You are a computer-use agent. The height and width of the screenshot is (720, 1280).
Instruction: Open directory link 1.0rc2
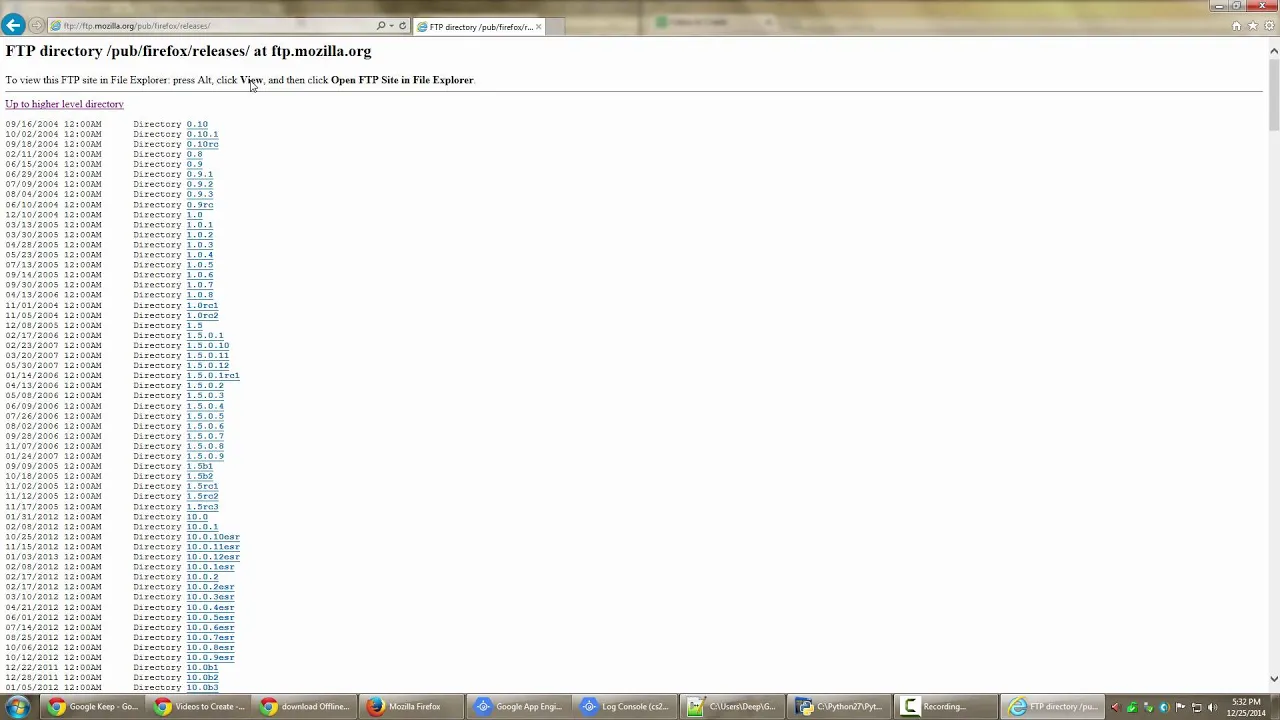pos(202,315)
